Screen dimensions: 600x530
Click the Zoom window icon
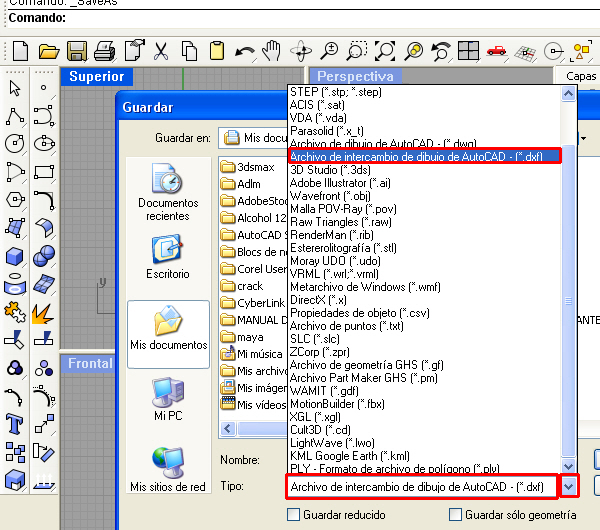[x=357, y=51]
